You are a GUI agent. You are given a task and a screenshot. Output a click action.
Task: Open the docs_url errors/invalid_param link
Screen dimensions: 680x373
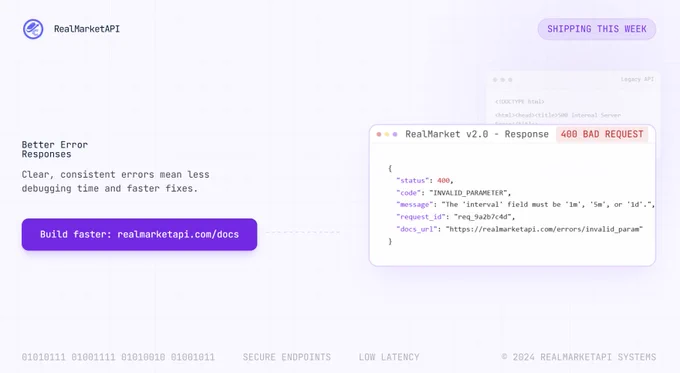point(544,229)
